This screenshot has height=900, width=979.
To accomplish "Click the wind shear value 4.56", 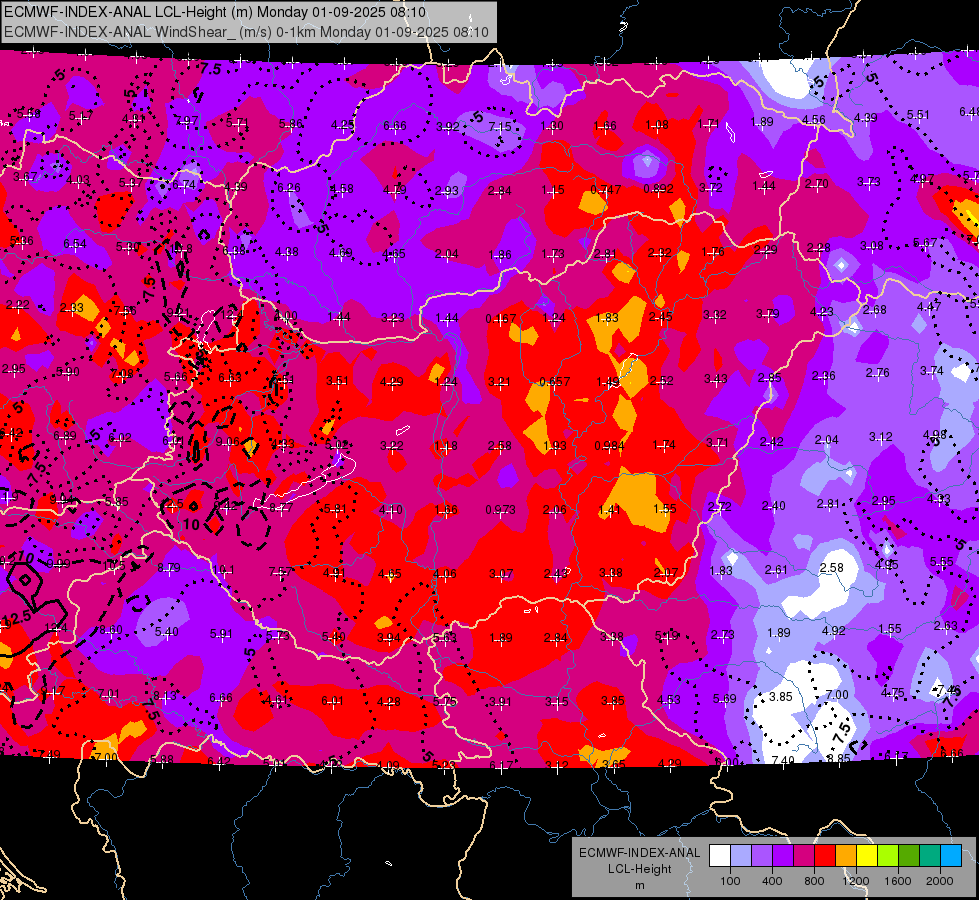I will tap(814, 119).
